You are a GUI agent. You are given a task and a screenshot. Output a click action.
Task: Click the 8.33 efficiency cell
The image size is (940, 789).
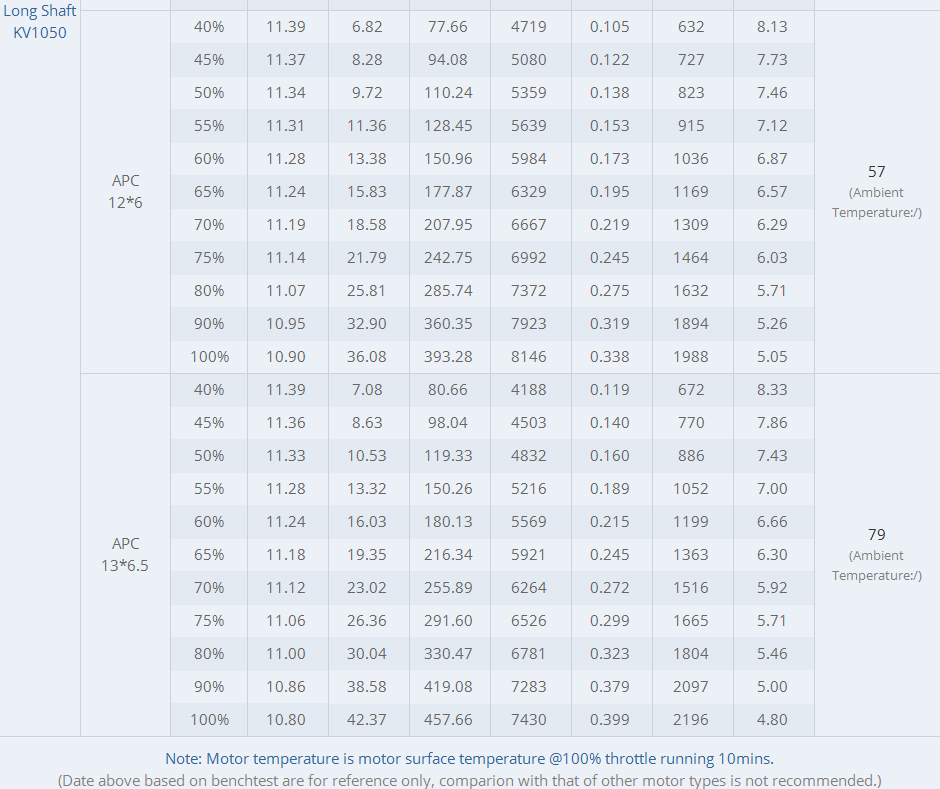[x=772, y=390]
